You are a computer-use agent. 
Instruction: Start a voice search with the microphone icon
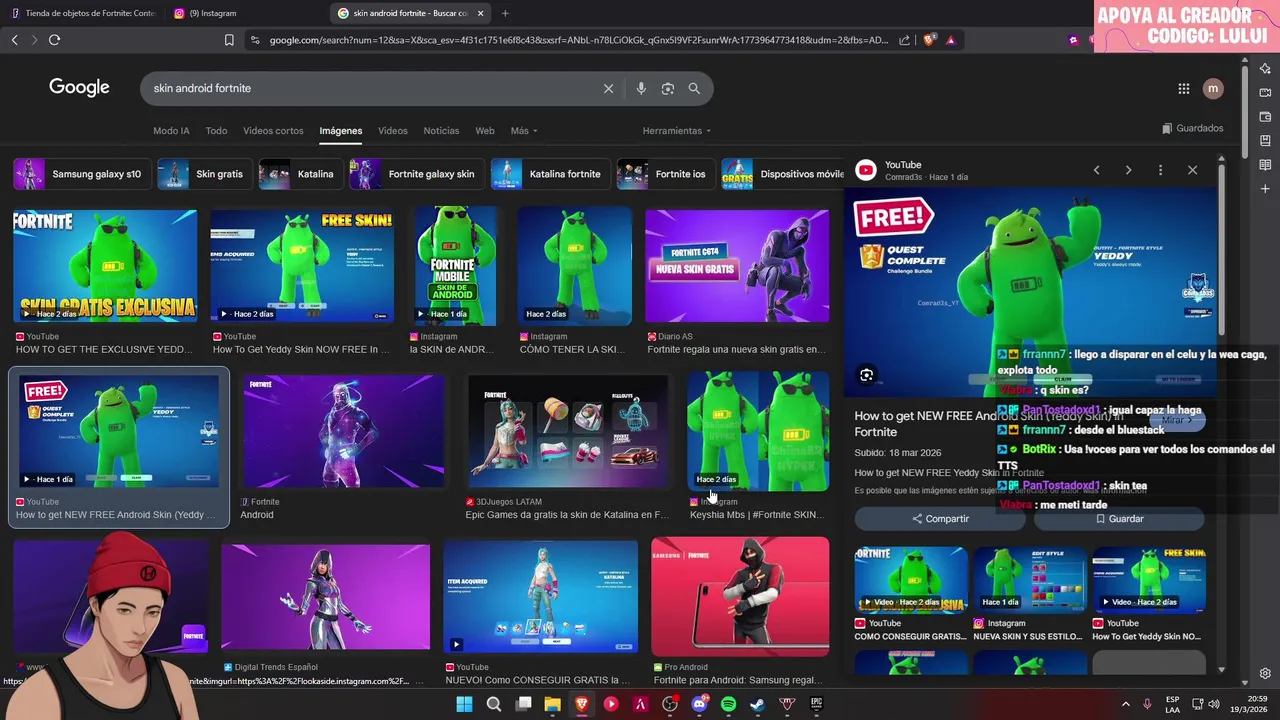pyautogui.click(x=641, y=88)
